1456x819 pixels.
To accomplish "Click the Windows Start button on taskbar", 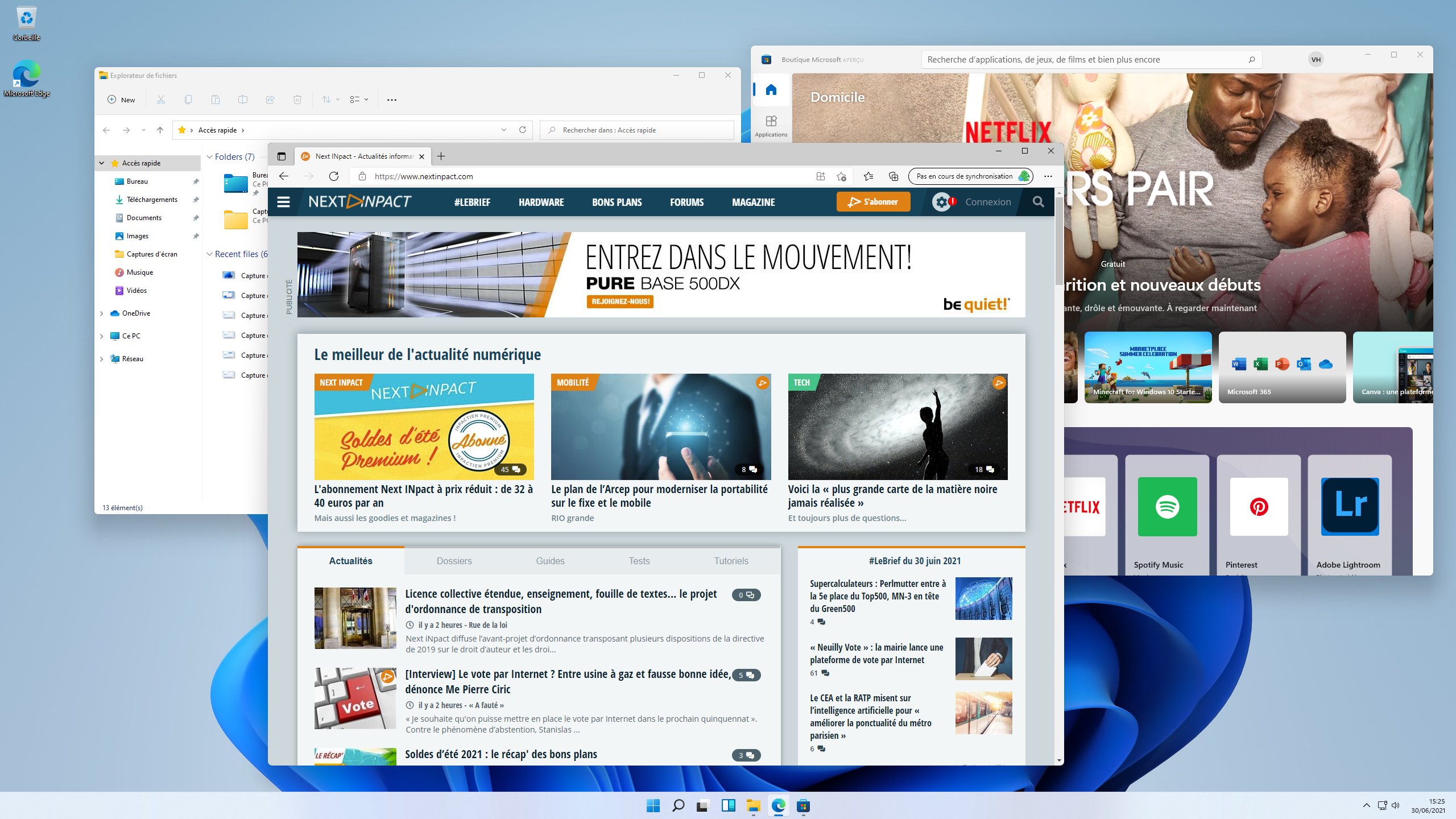I will (653, 805).
